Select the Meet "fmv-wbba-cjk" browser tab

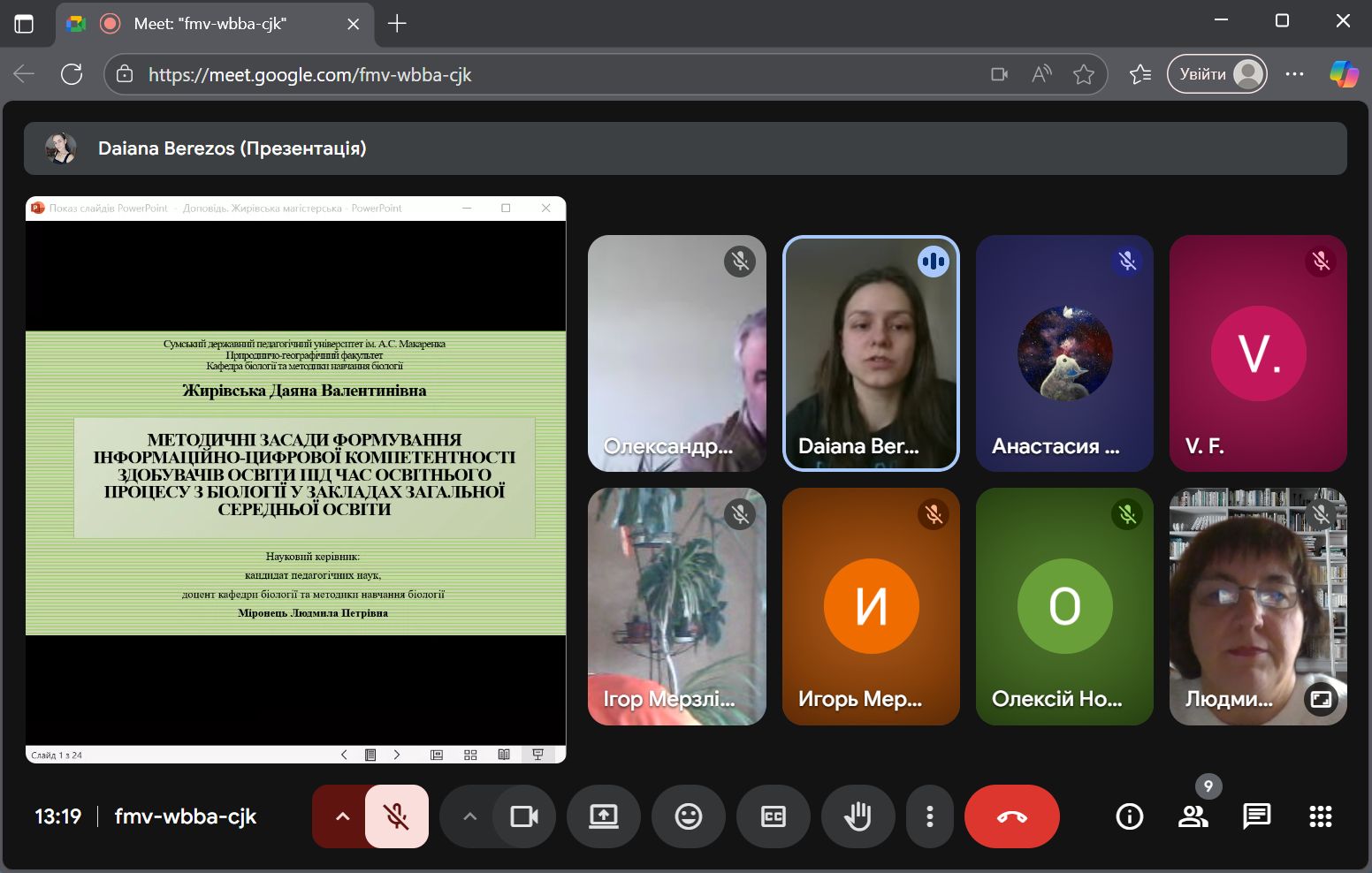[x=210, y=24]
